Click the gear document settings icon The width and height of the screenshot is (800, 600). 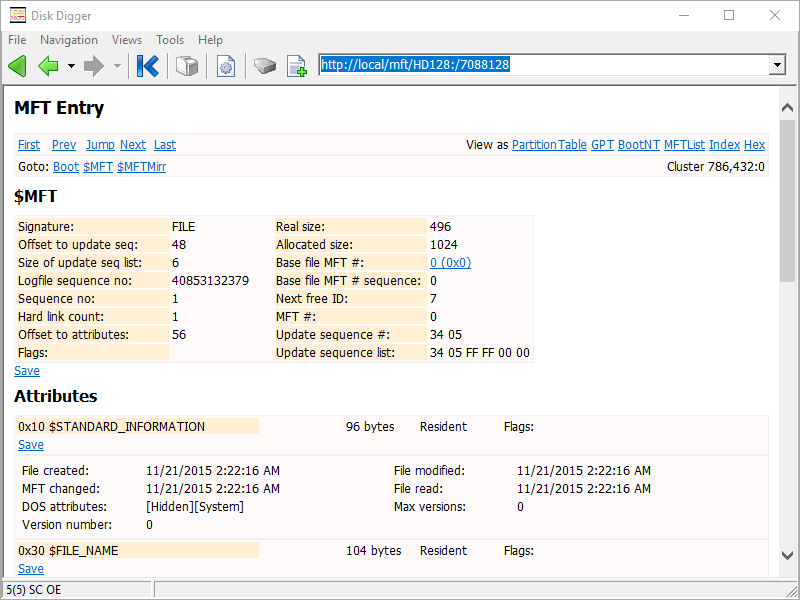pos(226,66)
